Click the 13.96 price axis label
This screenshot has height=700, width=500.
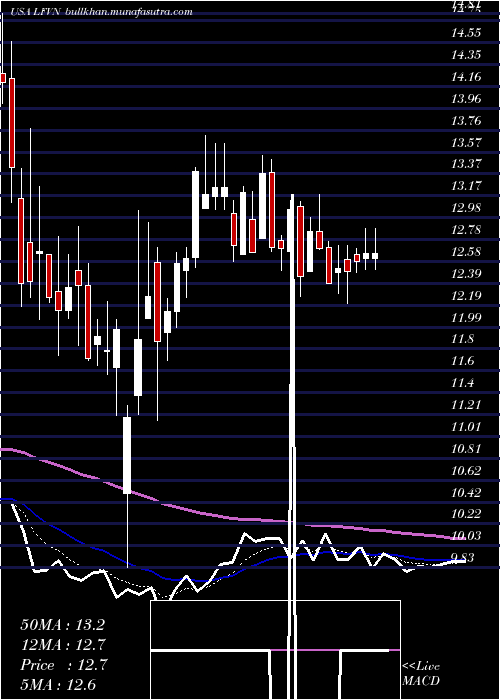click(x=466, y=98)
